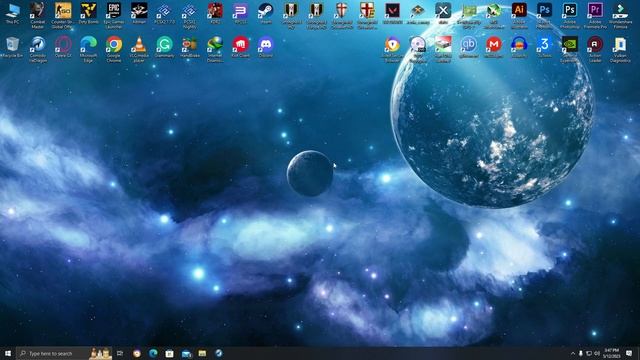Open the Mail app from the taskbar
Screen dimensions: 640x360
(186, 353)
